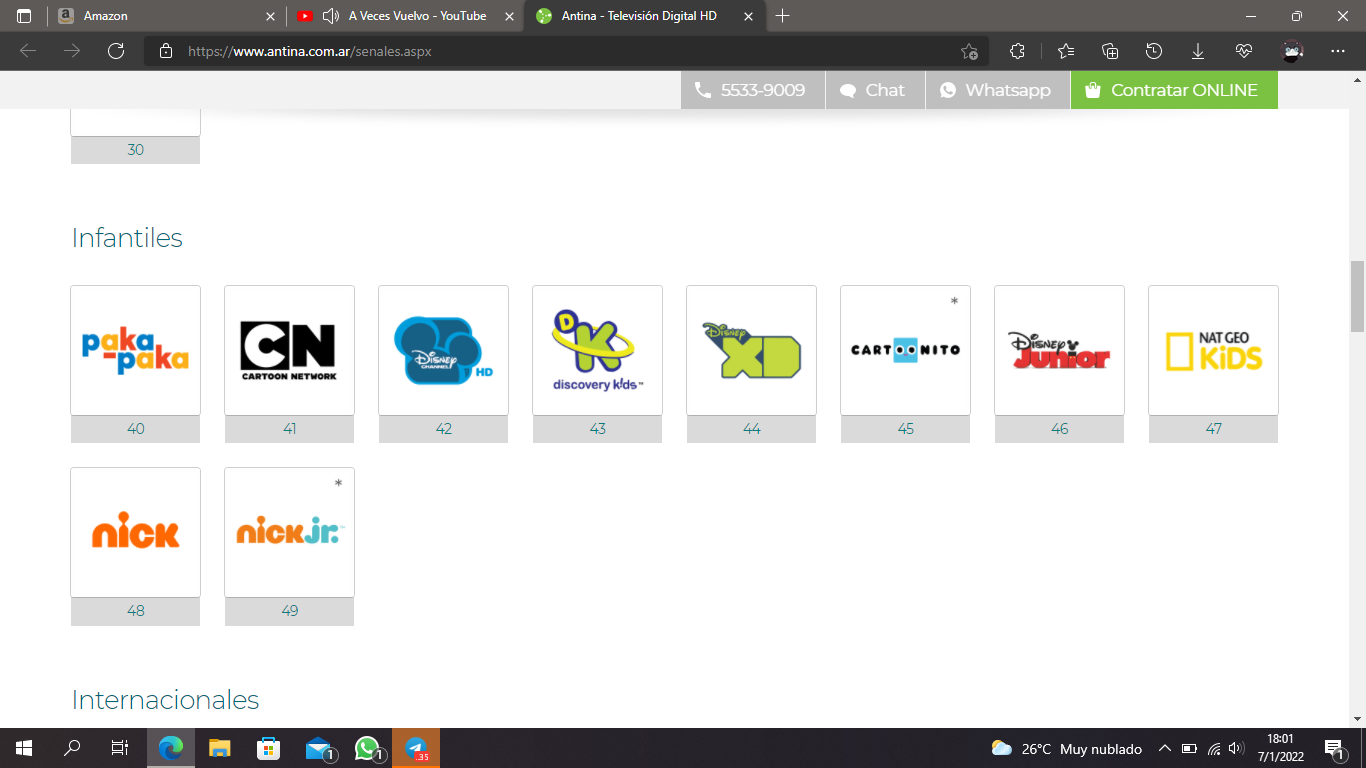Open the Favorites list icon

pos(1066,51)
